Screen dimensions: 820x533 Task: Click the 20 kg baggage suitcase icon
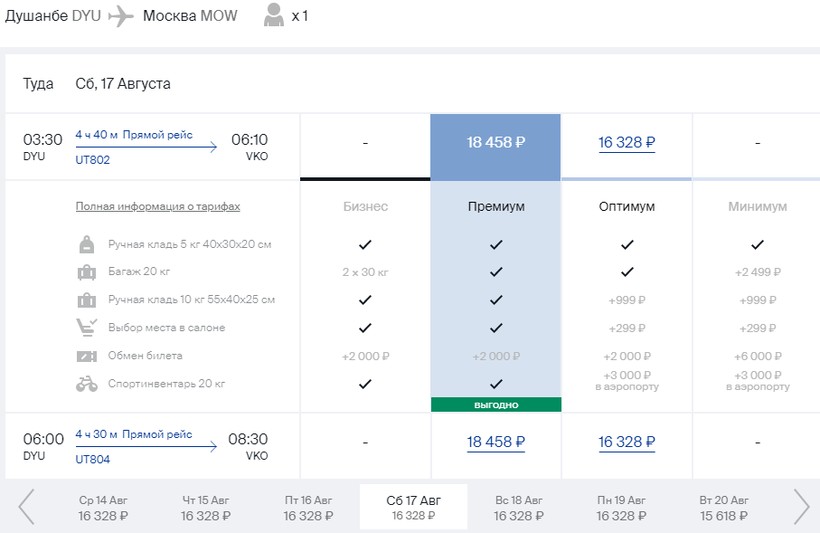87,272
